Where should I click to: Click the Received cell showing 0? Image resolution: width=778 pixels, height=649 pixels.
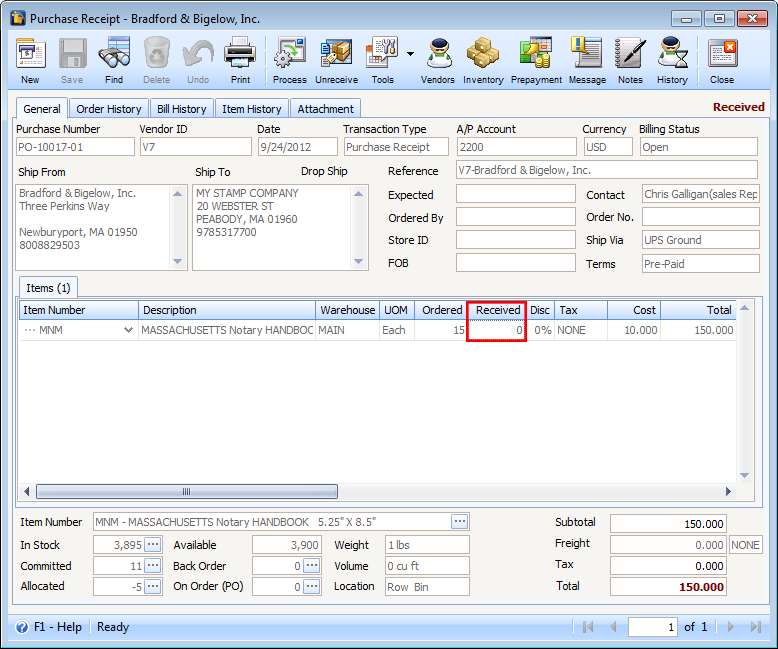click(496, 330)
